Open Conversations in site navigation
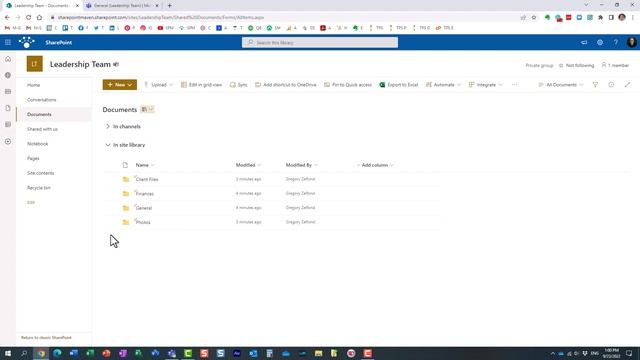This screenshot has width=640, height=360. click(42, 100)
